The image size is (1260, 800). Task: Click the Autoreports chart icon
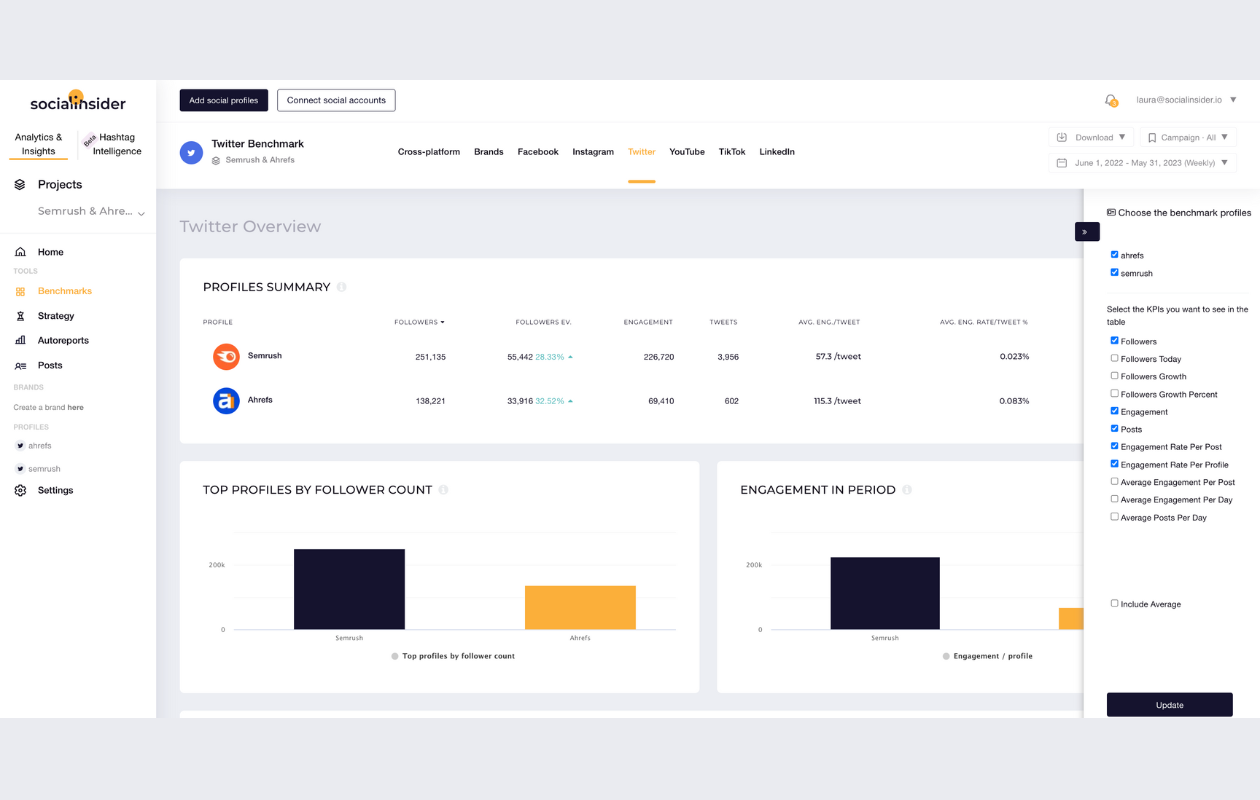[20, 340]
